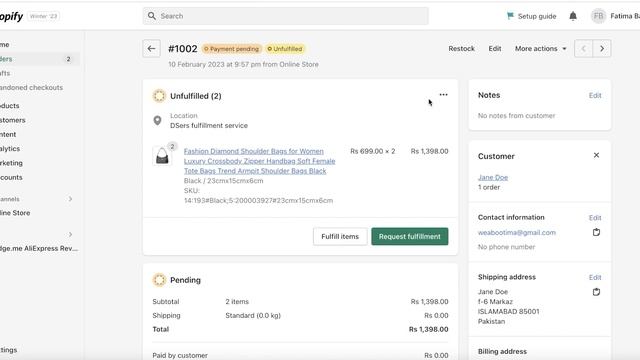Open the Unfulfilled card three-dot menu

pos(443,95)
